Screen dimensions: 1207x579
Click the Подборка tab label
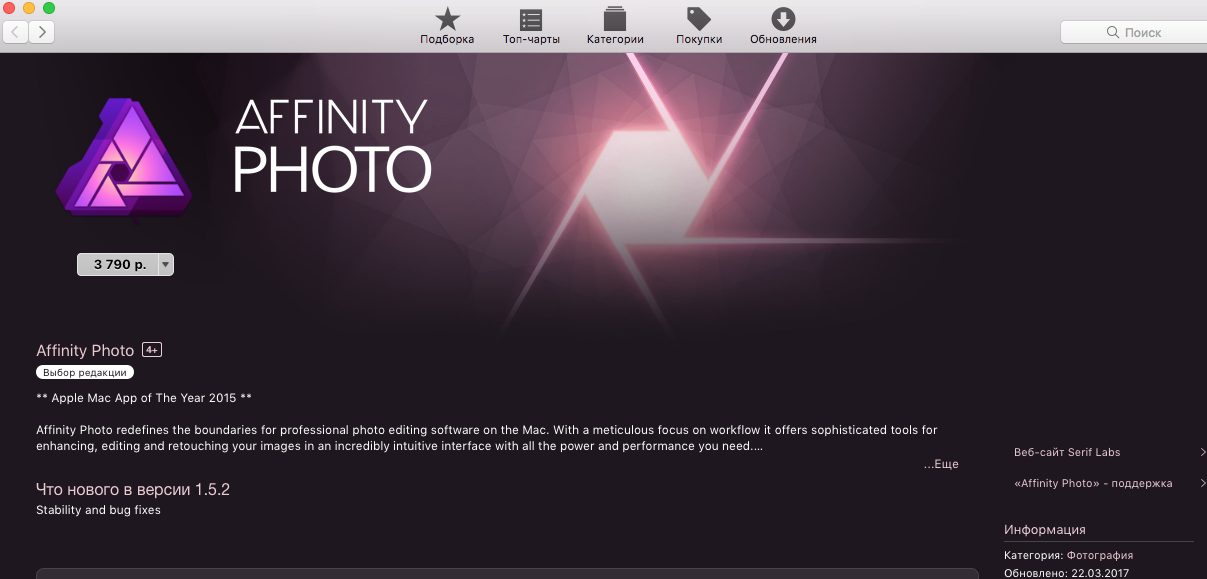(447, 39)
